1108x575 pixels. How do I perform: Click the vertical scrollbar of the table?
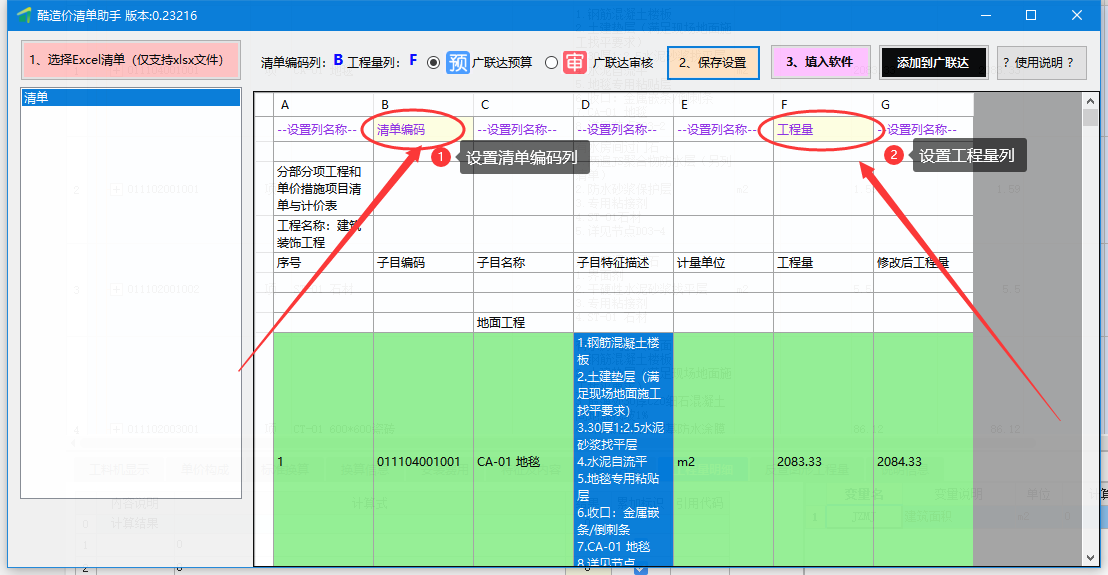(1090, 330)
